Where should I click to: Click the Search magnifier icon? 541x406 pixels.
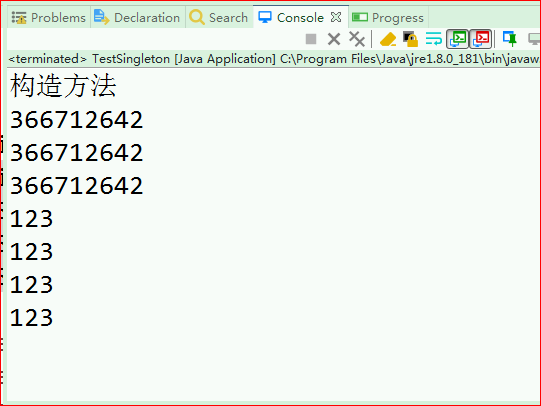click(x=197, y=17)
